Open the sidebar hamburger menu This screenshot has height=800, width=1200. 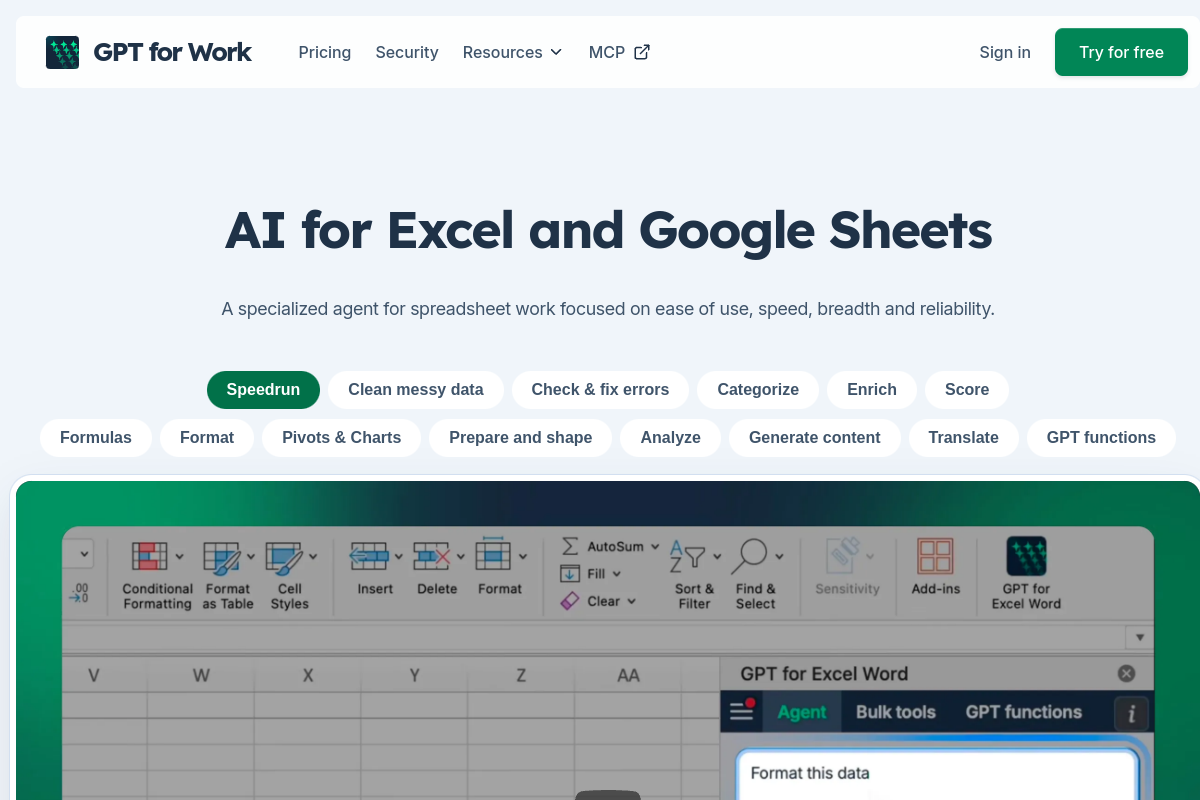coord(741,711)
